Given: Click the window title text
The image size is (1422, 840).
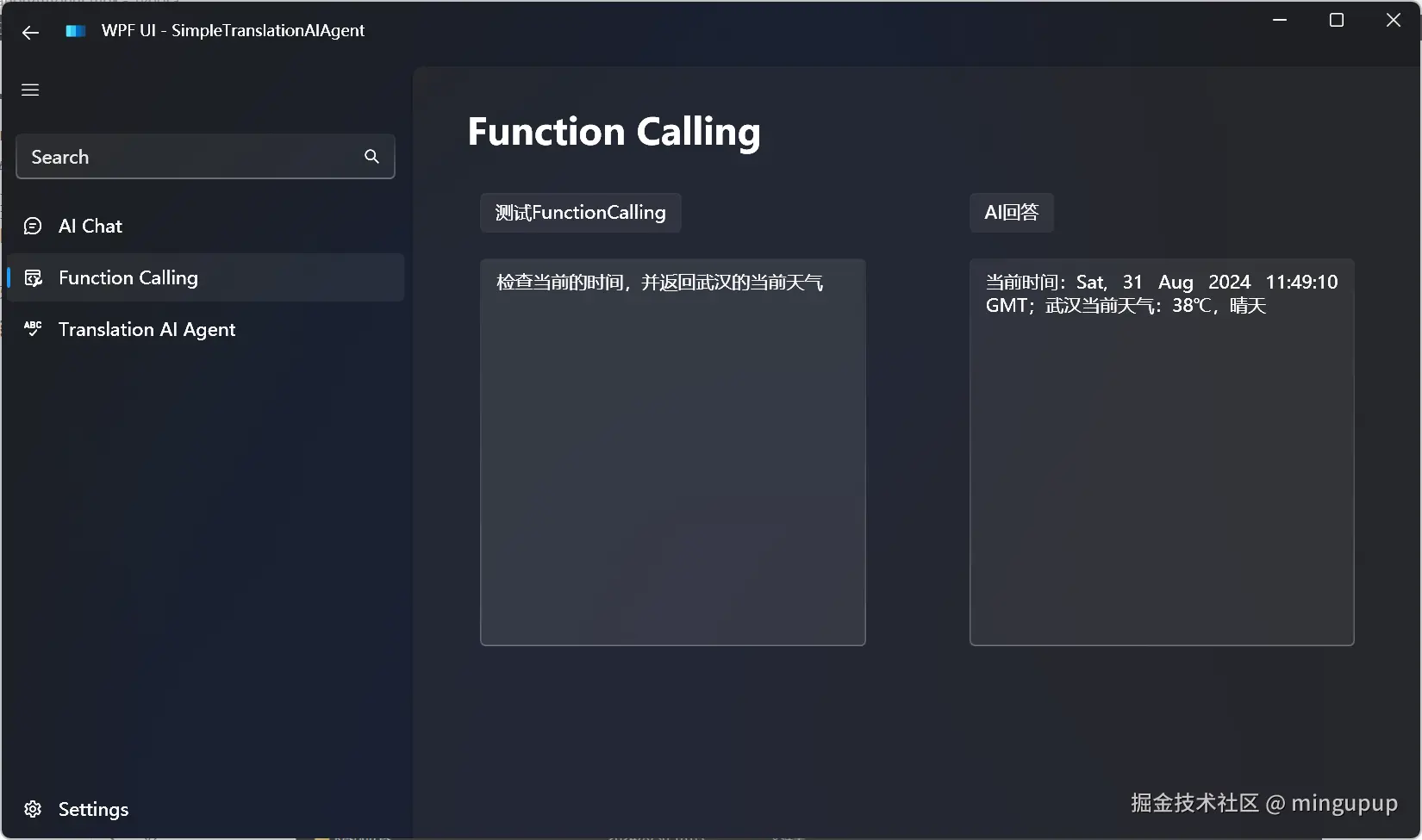Looking at the screenshot, I should 233,31.
